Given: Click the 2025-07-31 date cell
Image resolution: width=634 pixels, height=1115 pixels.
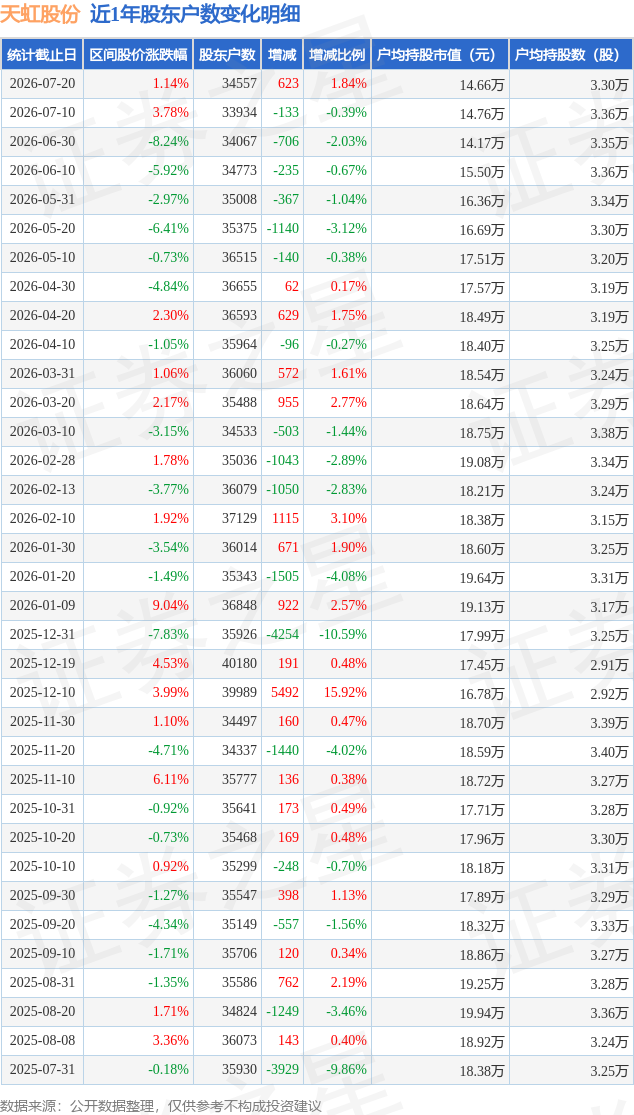Looking at the screenshot, I should (42, 1069).
